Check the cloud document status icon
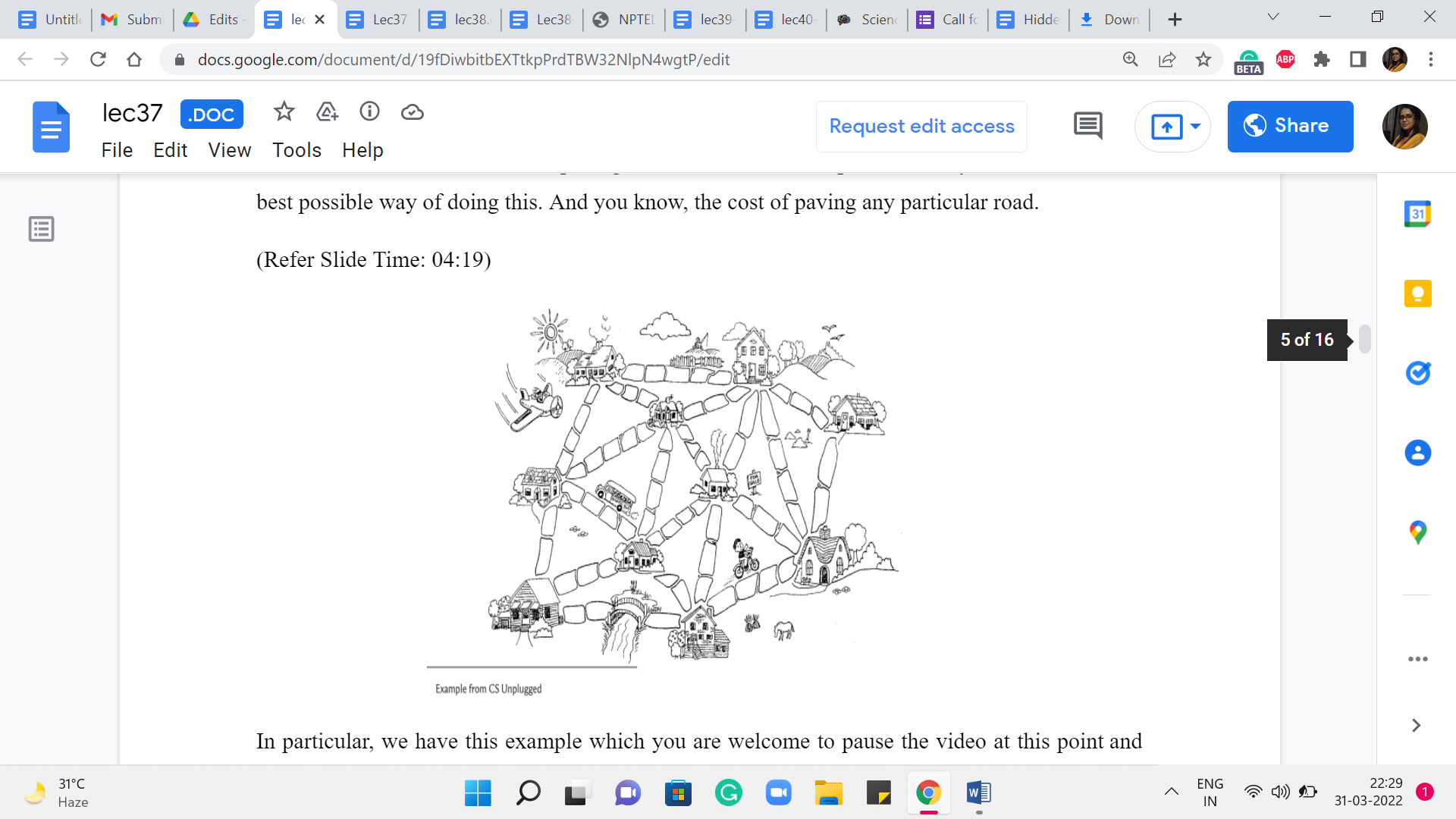The image size is (1456, 819). (x=412, y=112)
